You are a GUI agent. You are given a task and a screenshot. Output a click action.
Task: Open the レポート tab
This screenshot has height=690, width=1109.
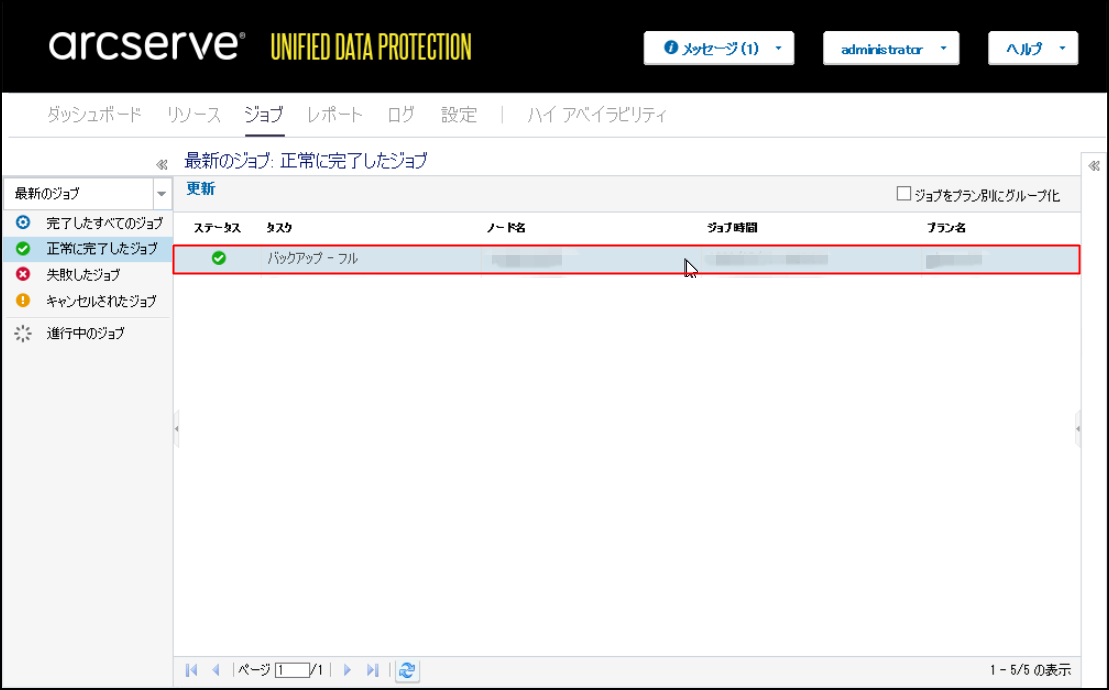[x=335, y=115]
